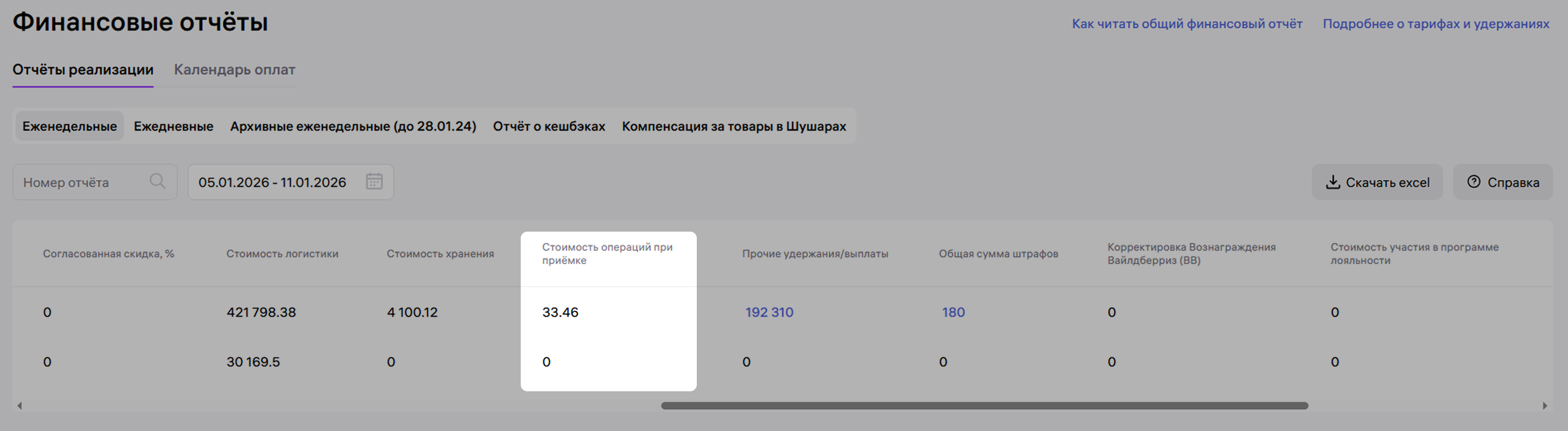This screenshot has height=431, width=1568.
Task: Click the 180 penalties total link
Action: tap(953, 312)
